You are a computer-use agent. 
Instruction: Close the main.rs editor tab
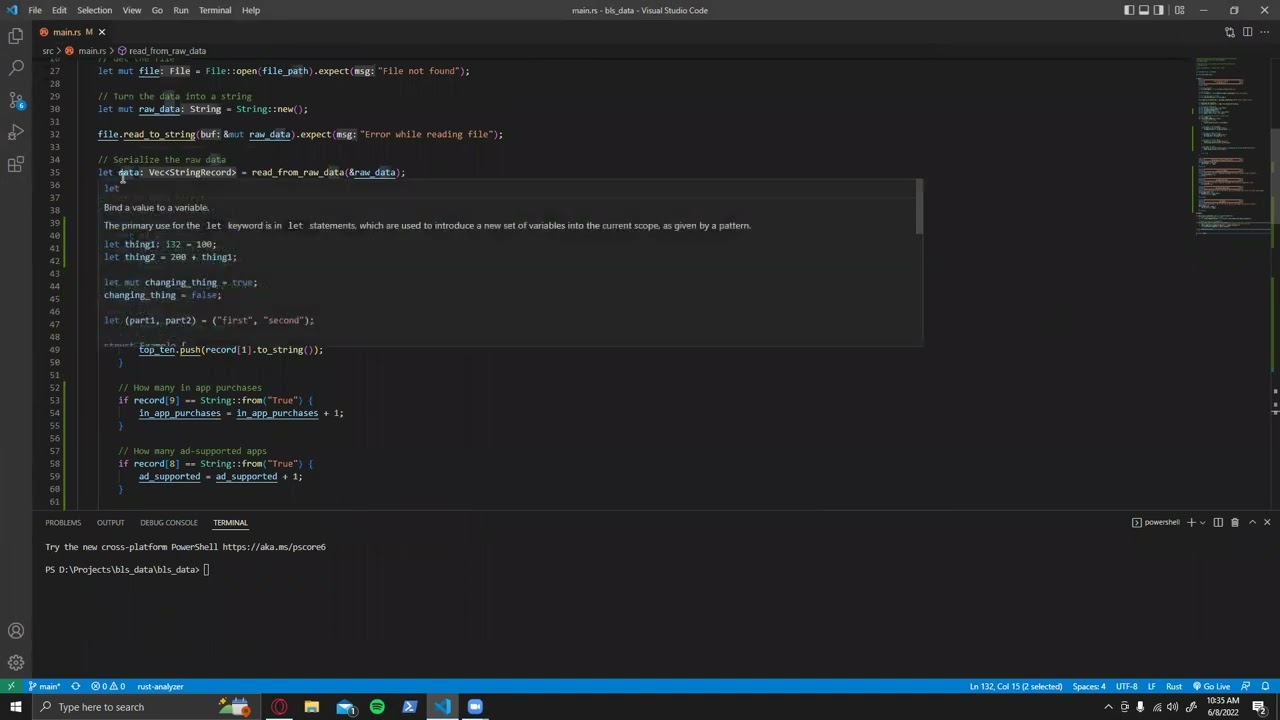(101, 32)
